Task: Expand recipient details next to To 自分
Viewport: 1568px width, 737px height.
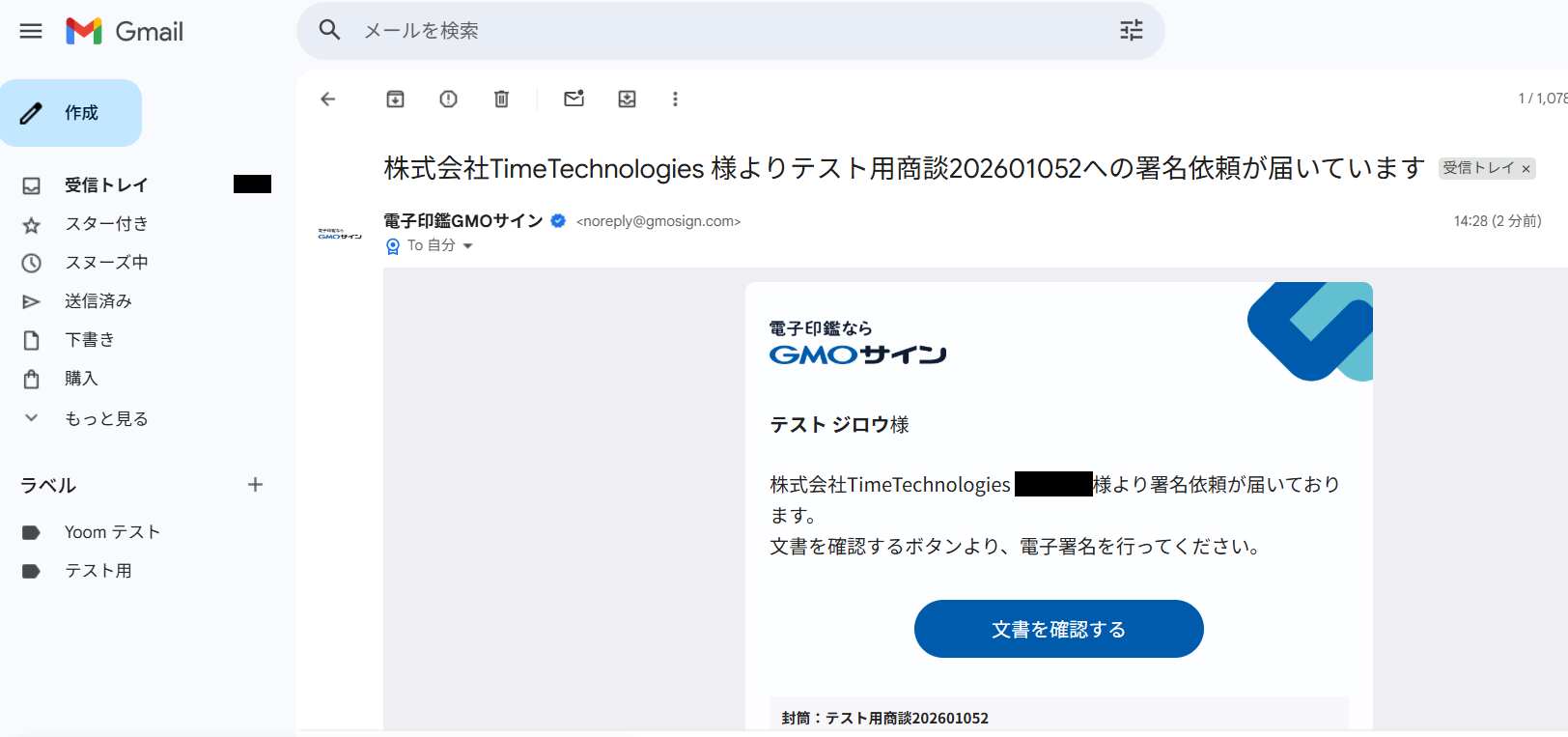Action: [468, 246]
